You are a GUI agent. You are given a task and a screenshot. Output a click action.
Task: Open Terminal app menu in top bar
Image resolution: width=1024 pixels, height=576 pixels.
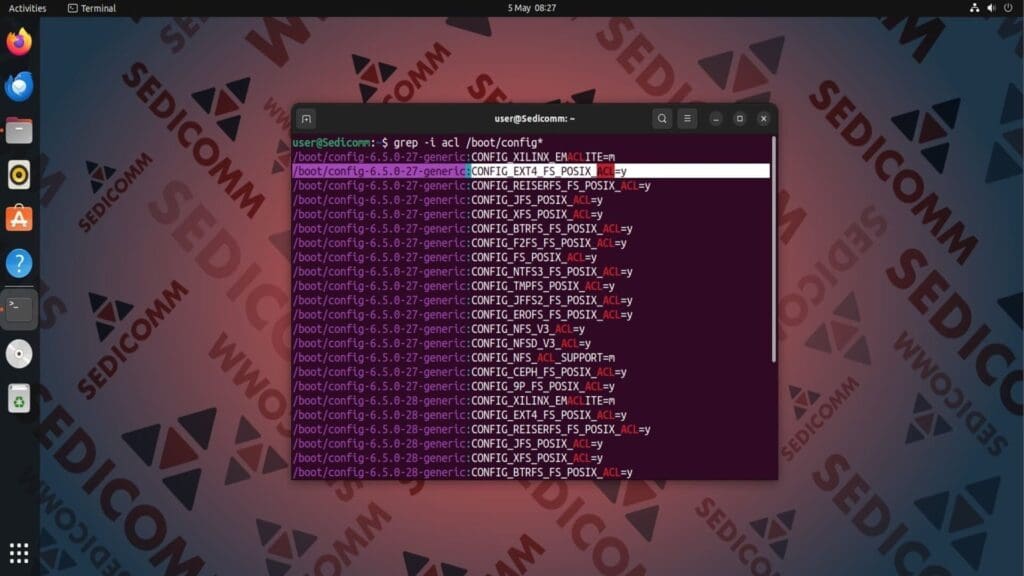pos(91,8)
